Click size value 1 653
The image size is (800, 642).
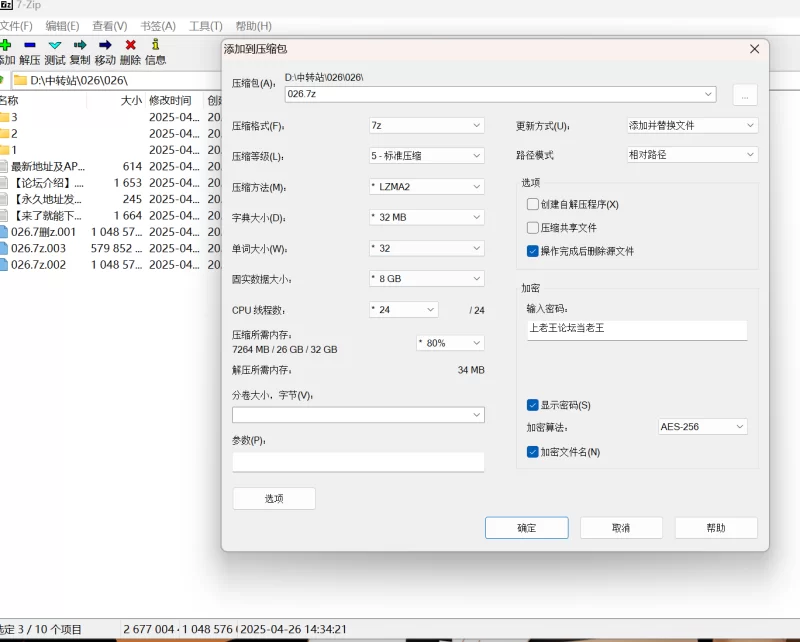[128, 183]
